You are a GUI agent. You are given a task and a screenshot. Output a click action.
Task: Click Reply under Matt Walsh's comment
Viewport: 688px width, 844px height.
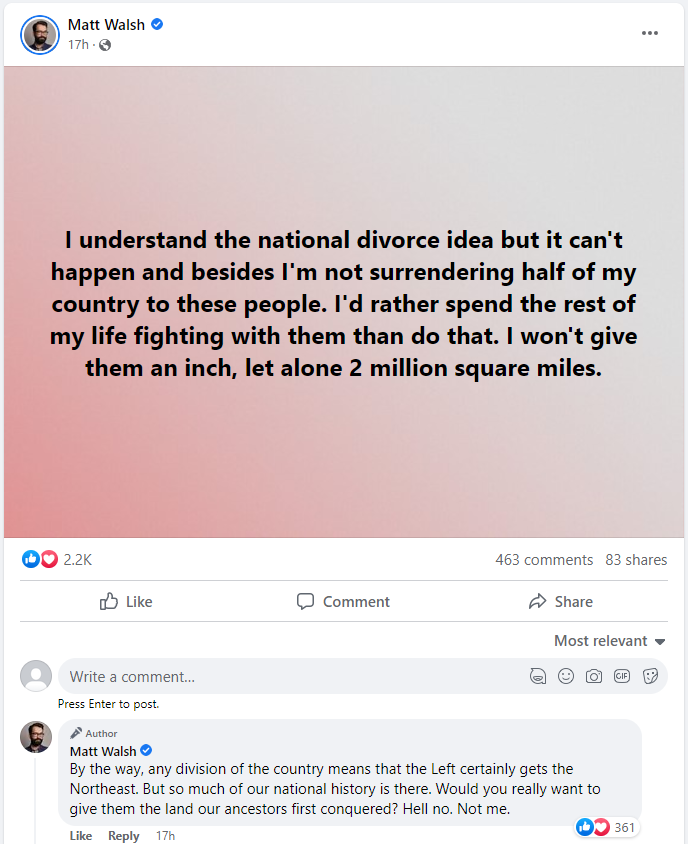tap(123, 835)
